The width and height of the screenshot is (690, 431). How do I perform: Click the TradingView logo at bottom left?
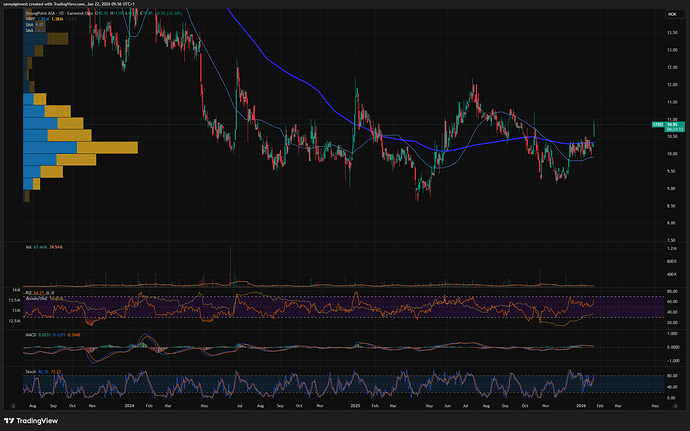pyautogui.click(x=30, y=420)
